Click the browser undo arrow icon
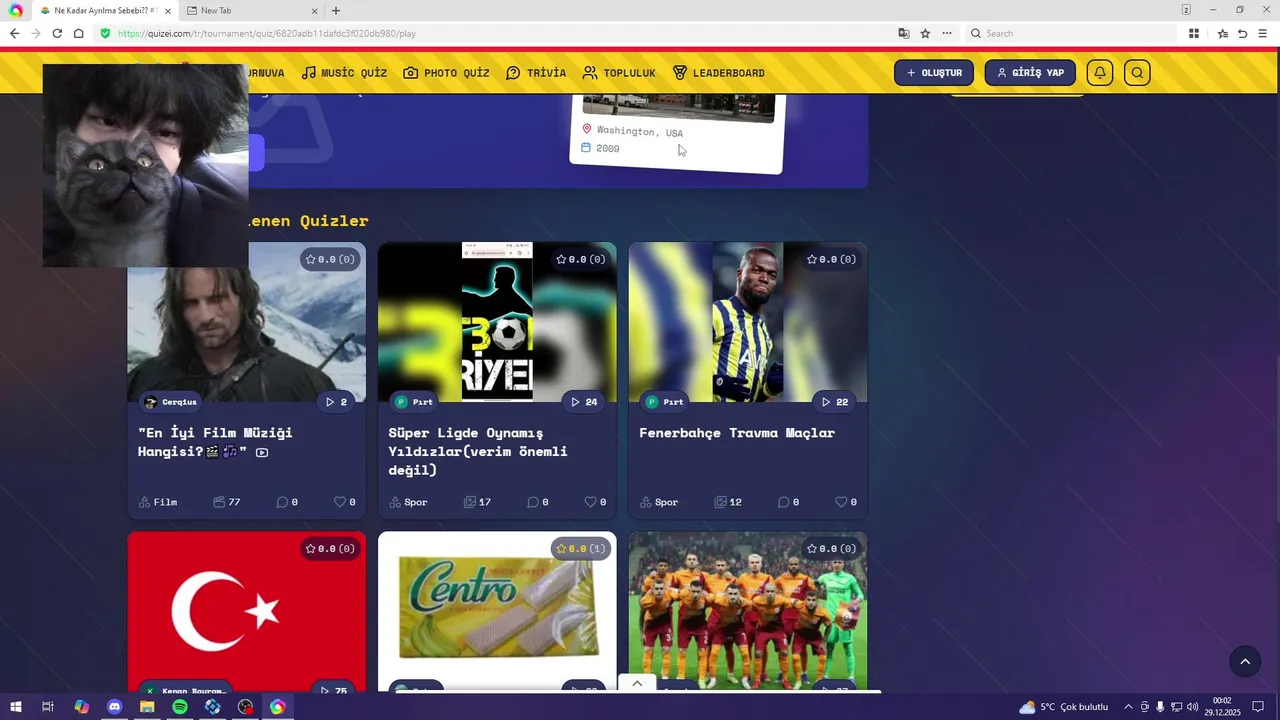1280x720 pixels. coord(1243,33)
